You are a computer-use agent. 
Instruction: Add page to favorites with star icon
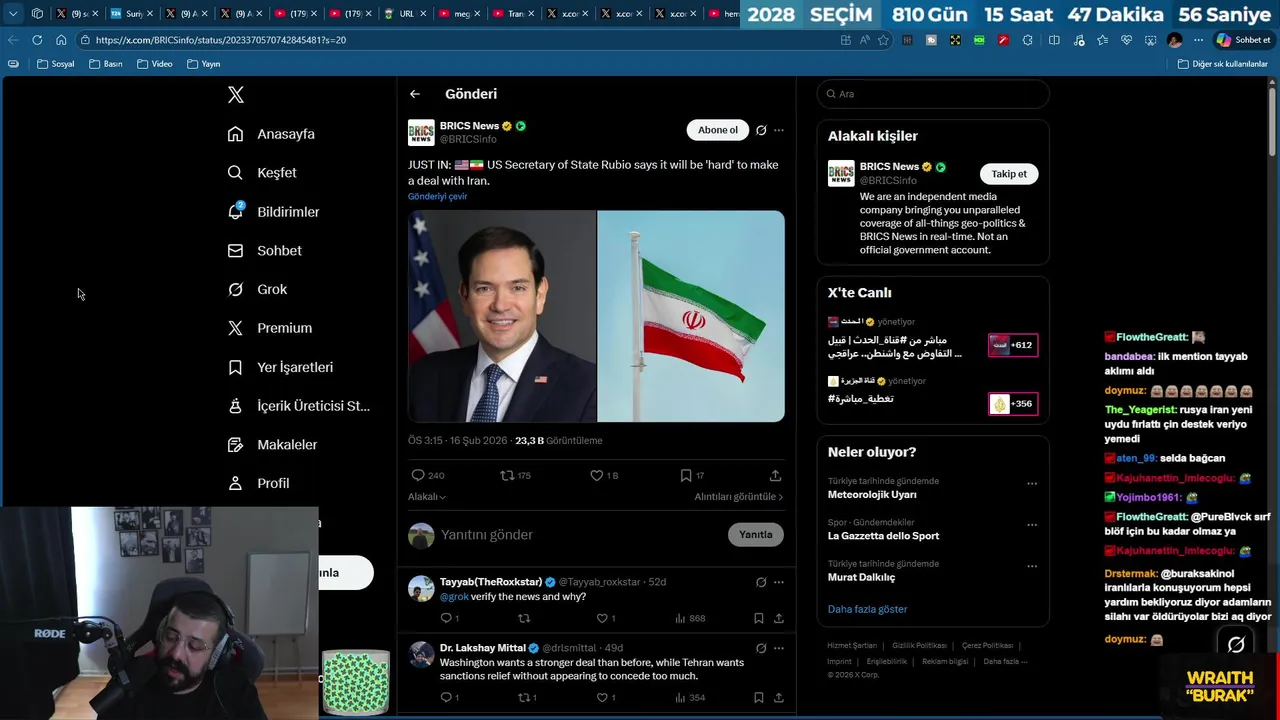coord(883,40)
